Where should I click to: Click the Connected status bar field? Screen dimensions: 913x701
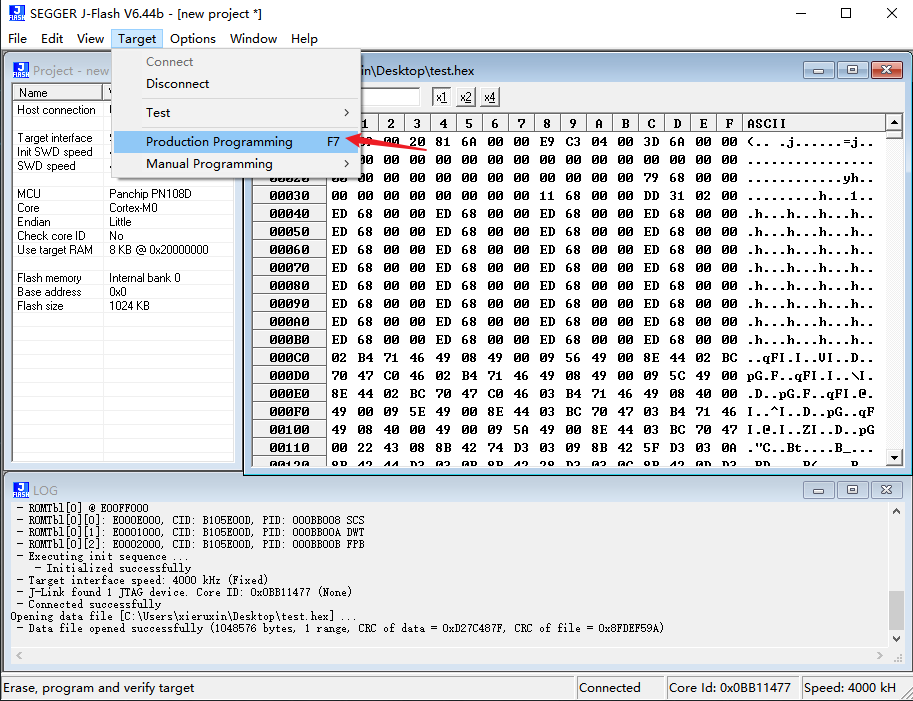(620, 688)
